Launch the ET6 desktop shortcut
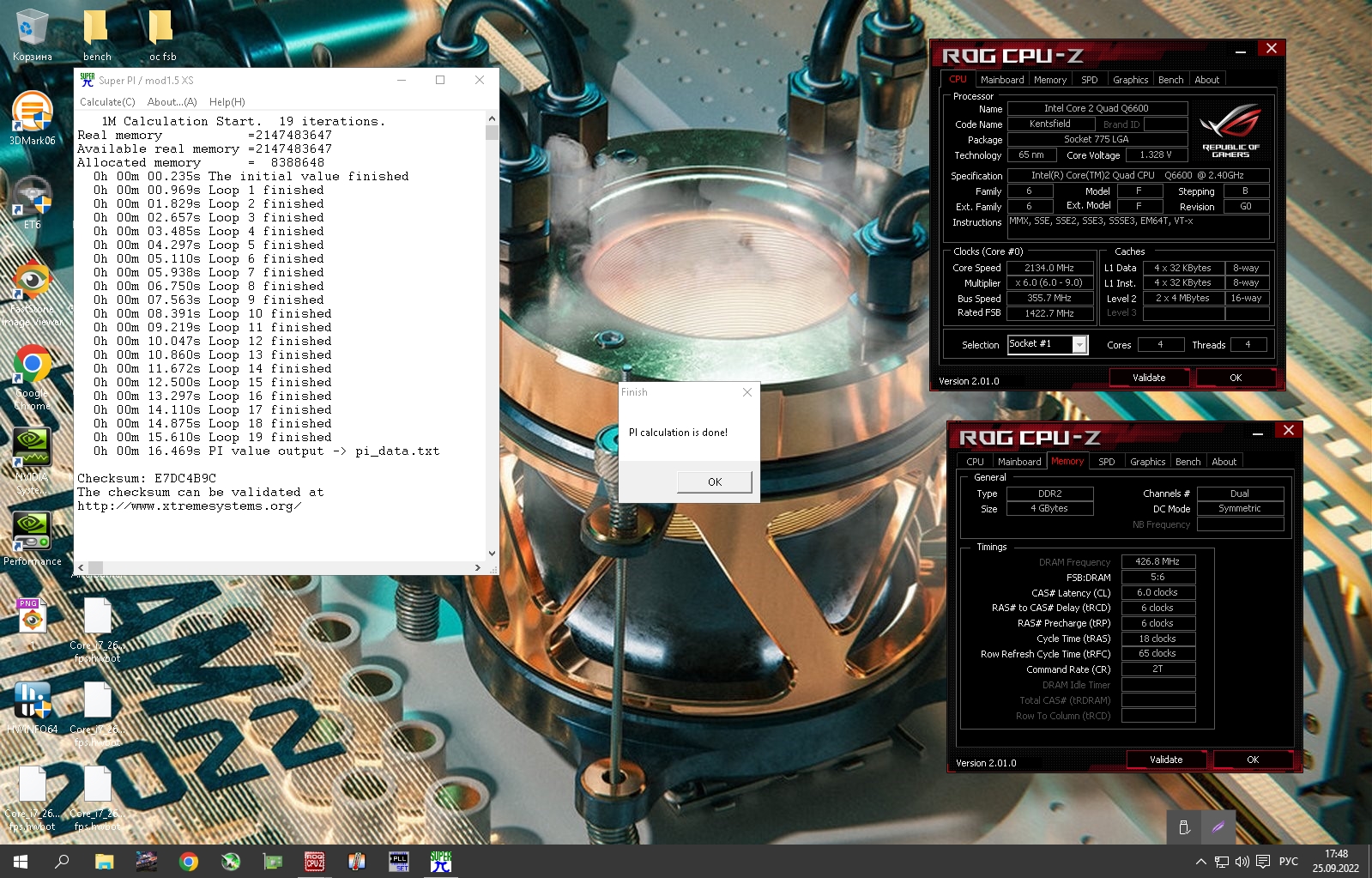 32,202
